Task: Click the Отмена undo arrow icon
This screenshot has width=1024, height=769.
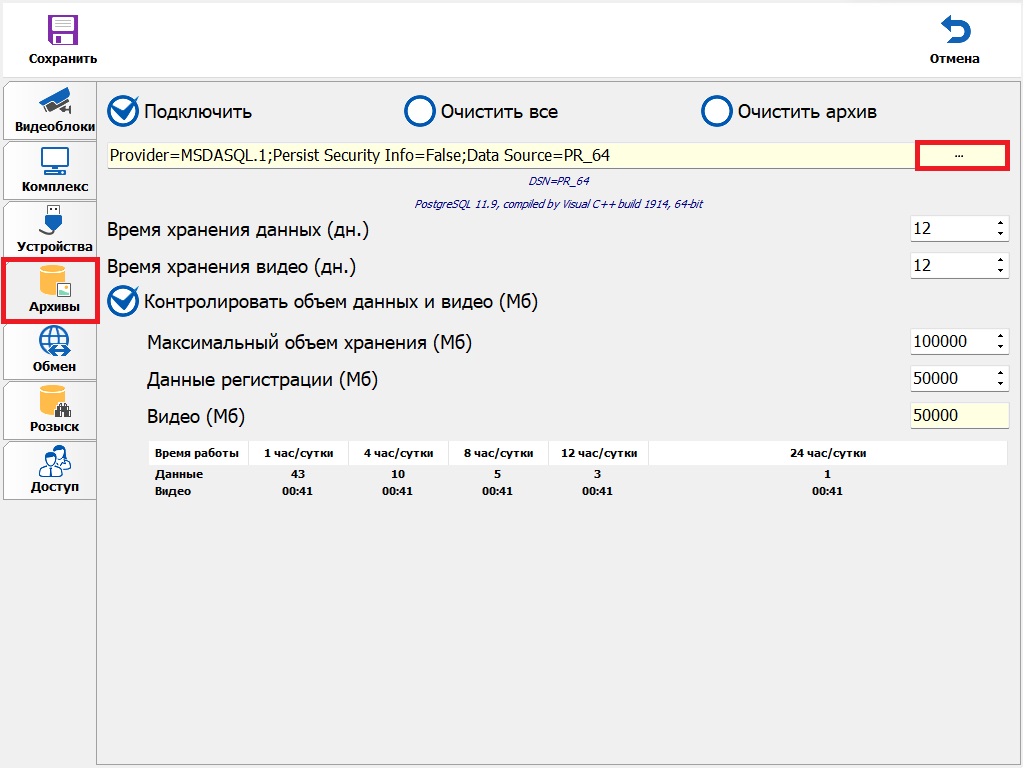Action: click(x=954, y=31)
